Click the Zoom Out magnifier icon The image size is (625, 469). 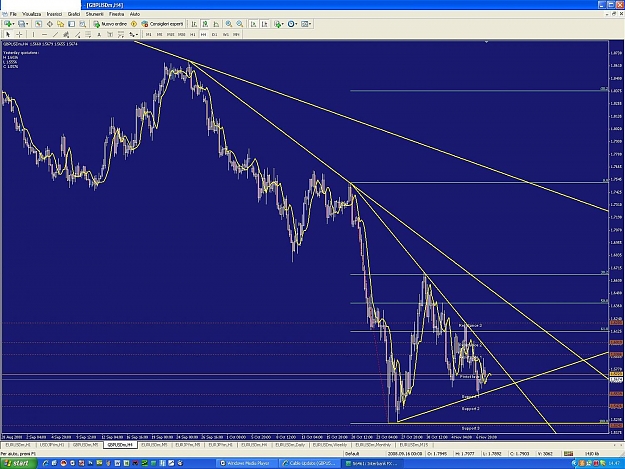tap(240, 24)
